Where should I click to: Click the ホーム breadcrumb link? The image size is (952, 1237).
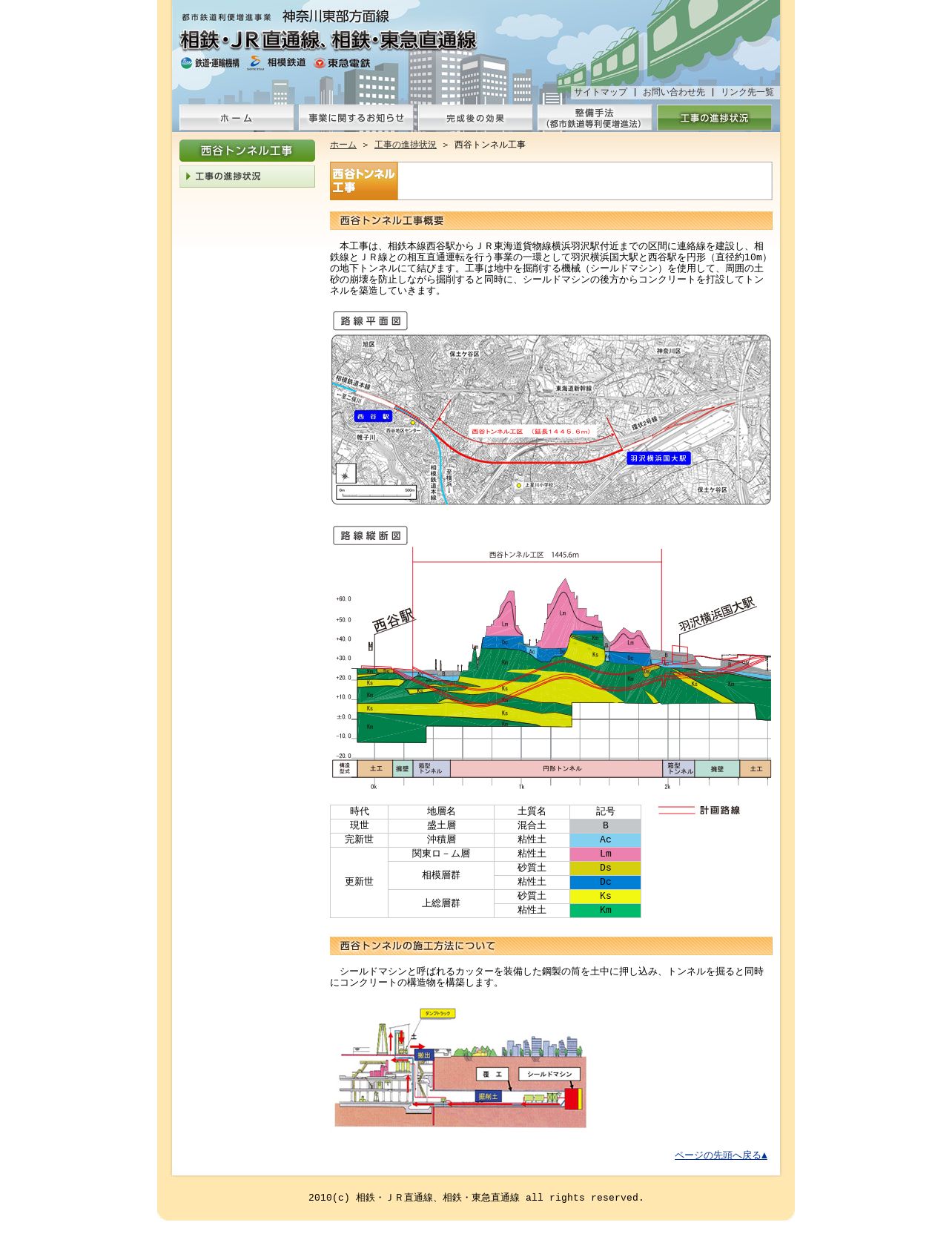343,145
